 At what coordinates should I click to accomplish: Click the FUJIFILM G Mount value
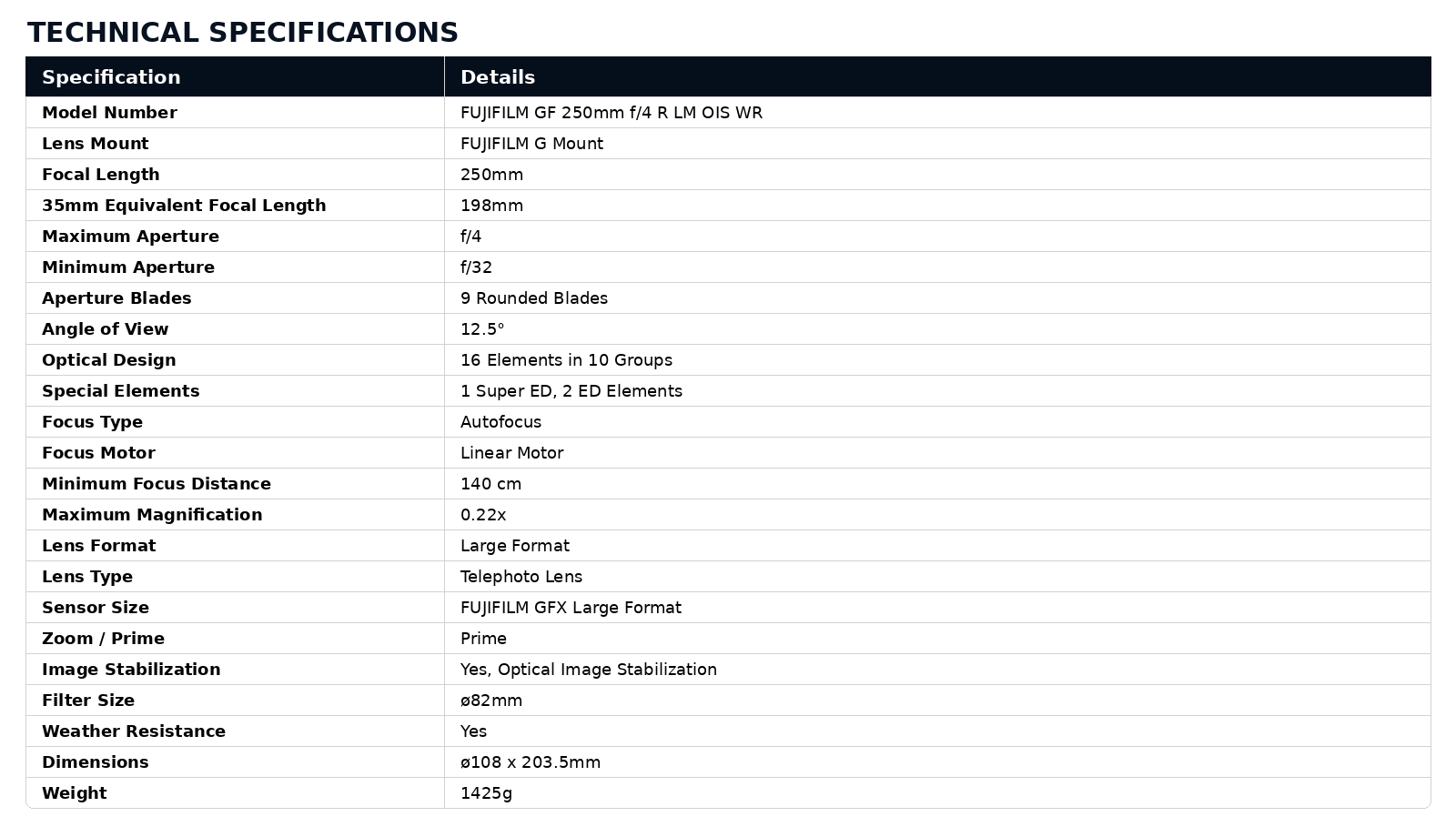click(531, 144)
